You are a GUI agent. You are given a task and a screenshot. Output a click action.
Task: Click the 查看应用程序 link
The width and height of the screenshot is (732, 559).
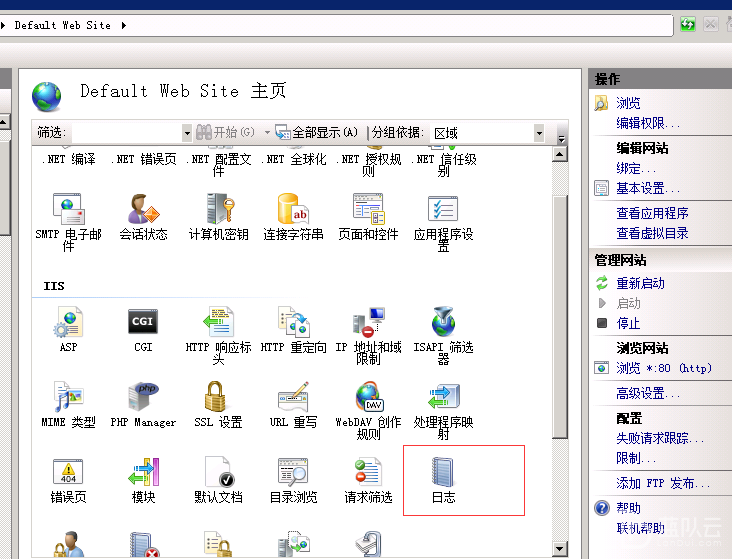(x=652, y=213)
